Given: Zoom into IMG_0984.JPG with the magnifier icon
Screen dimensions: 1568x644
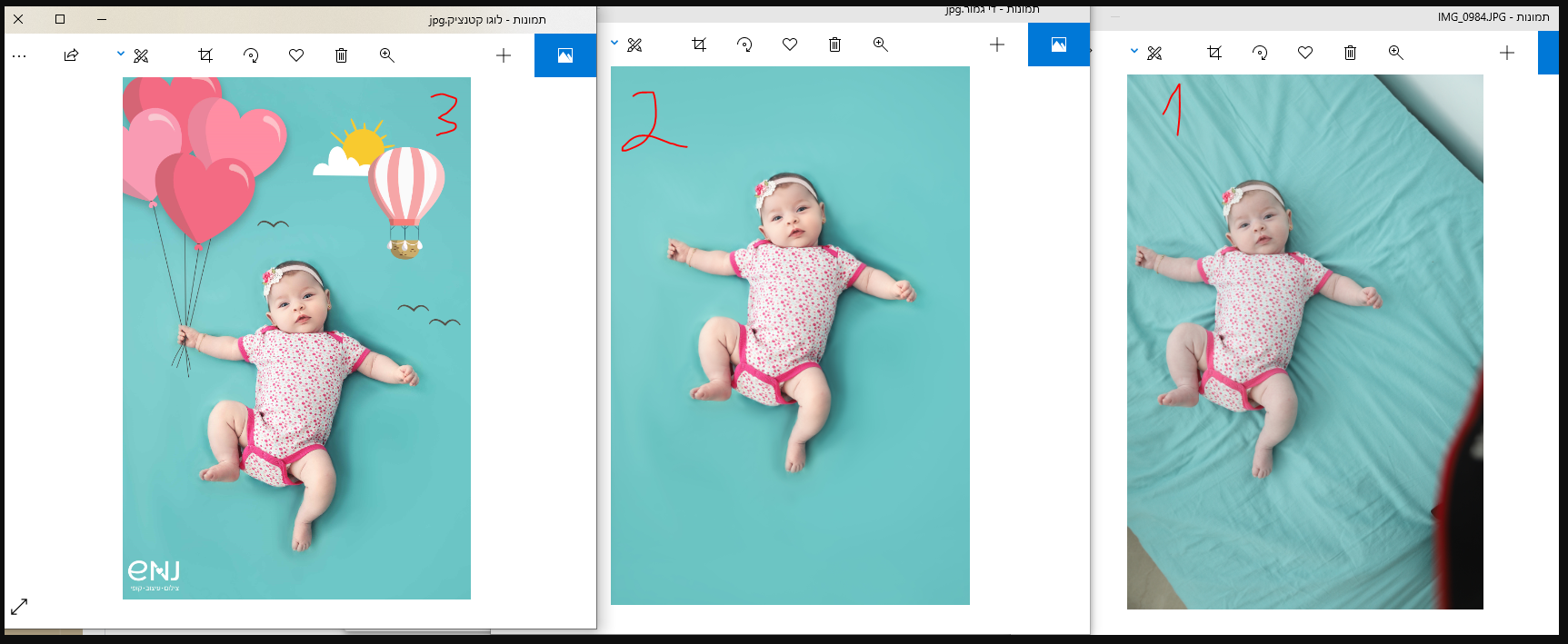Looking at the screenshot, I should [1395, 53].
